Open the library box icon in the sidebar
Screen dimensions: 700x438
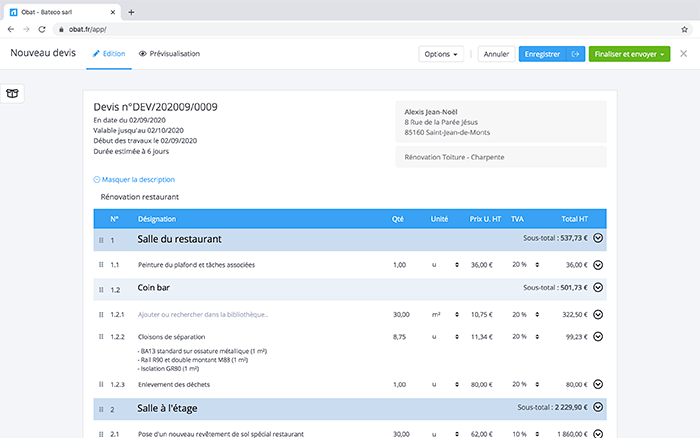(12, 93)
